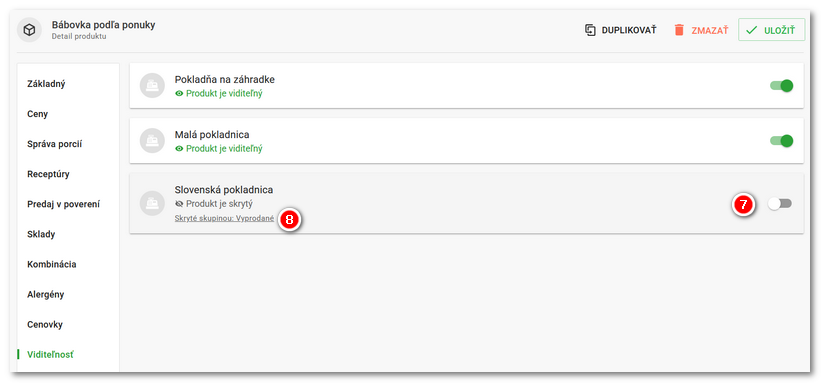Image resolution: width=821 pixels, height=383 pixels.
Task: Click the product box icon in header
Action: point(29,30)
